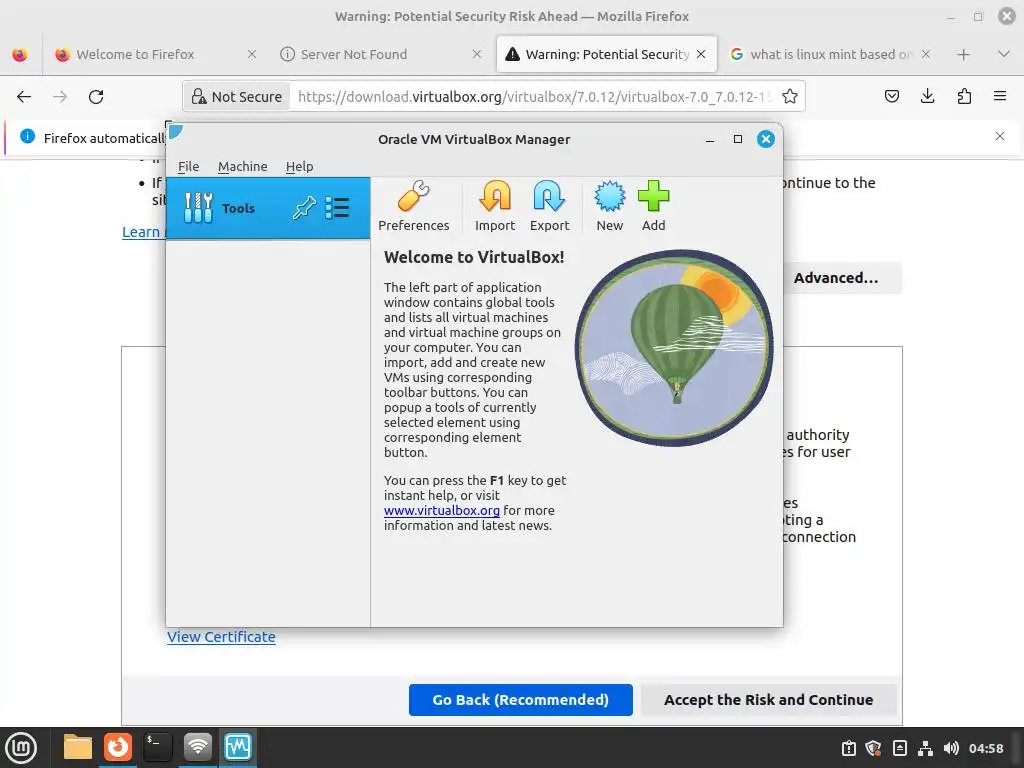Create a New virtual machine

[x=609, y=206]
